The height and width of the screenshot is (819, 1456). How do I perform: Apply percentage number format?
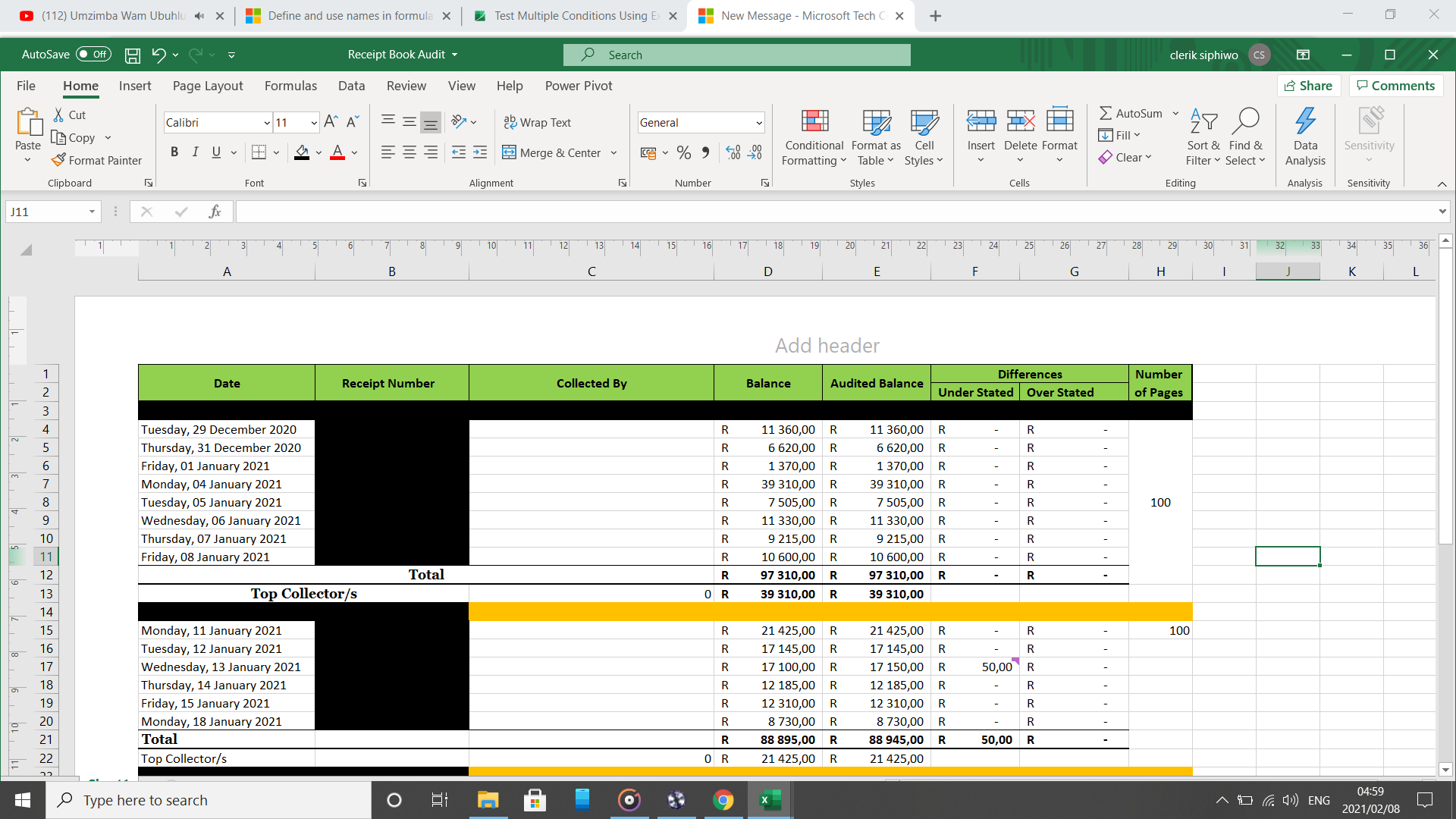pyautogui.click(x=683, y=152)
